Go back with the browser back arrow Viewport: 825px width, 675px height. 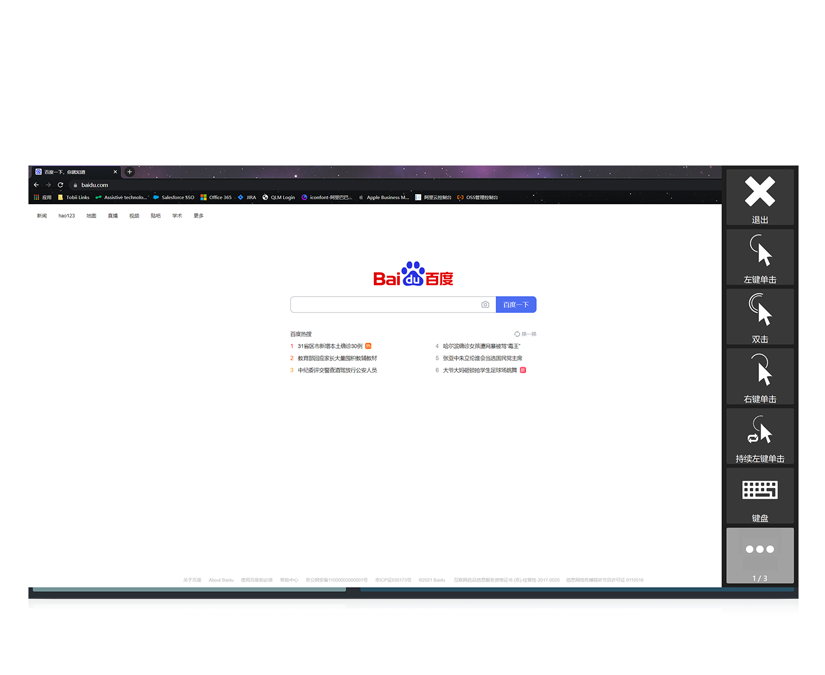(x=36, y=185)
